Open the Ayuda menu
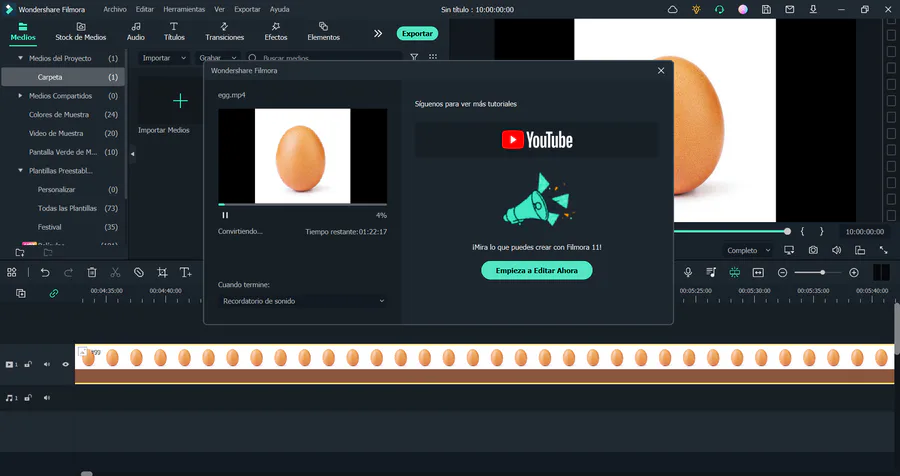The image size is (900, 476). [280, 9]
